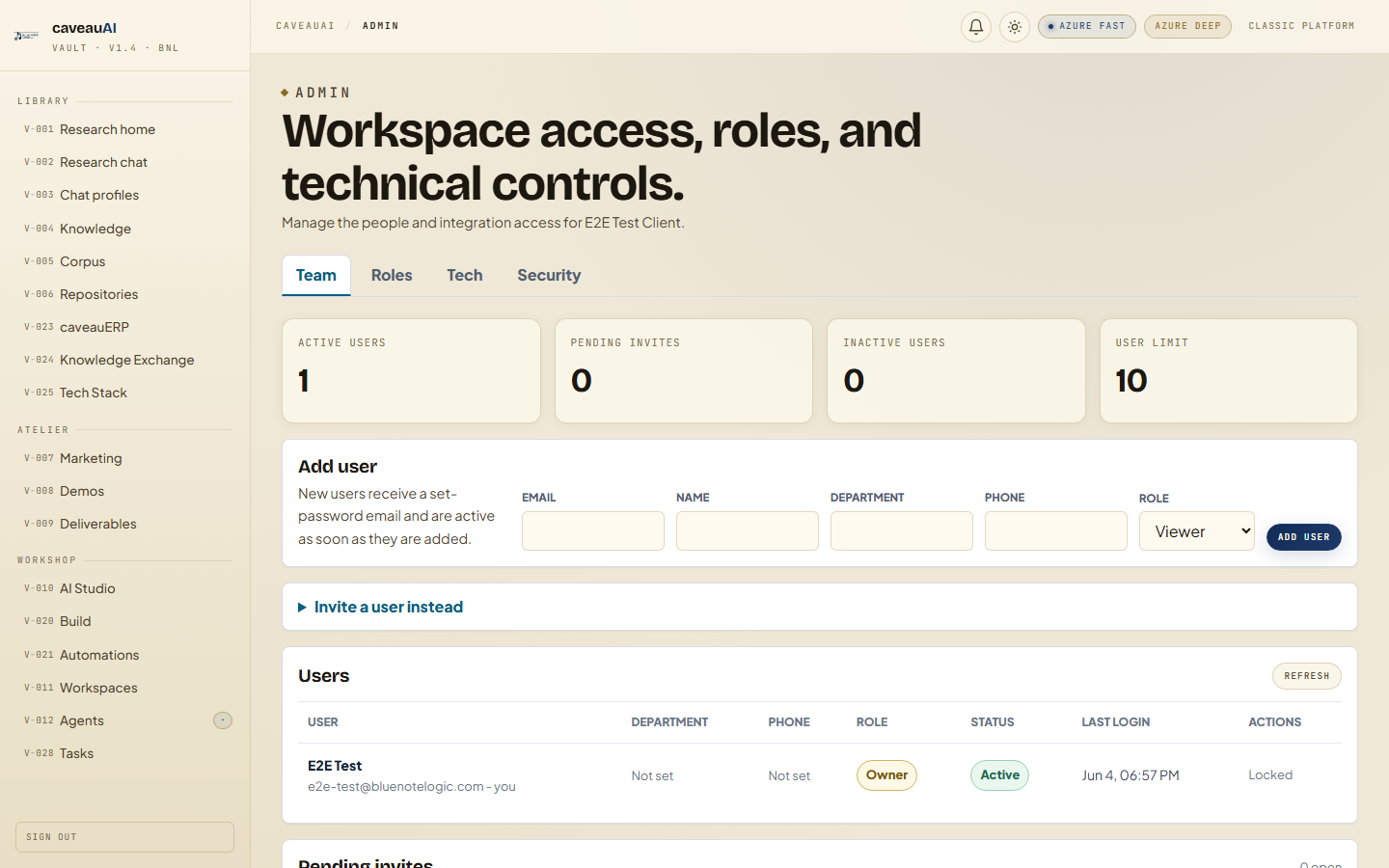The height and width of the screenshot is (868, 1389).
Task: Focus the Name input field
Action: [748, 531]
